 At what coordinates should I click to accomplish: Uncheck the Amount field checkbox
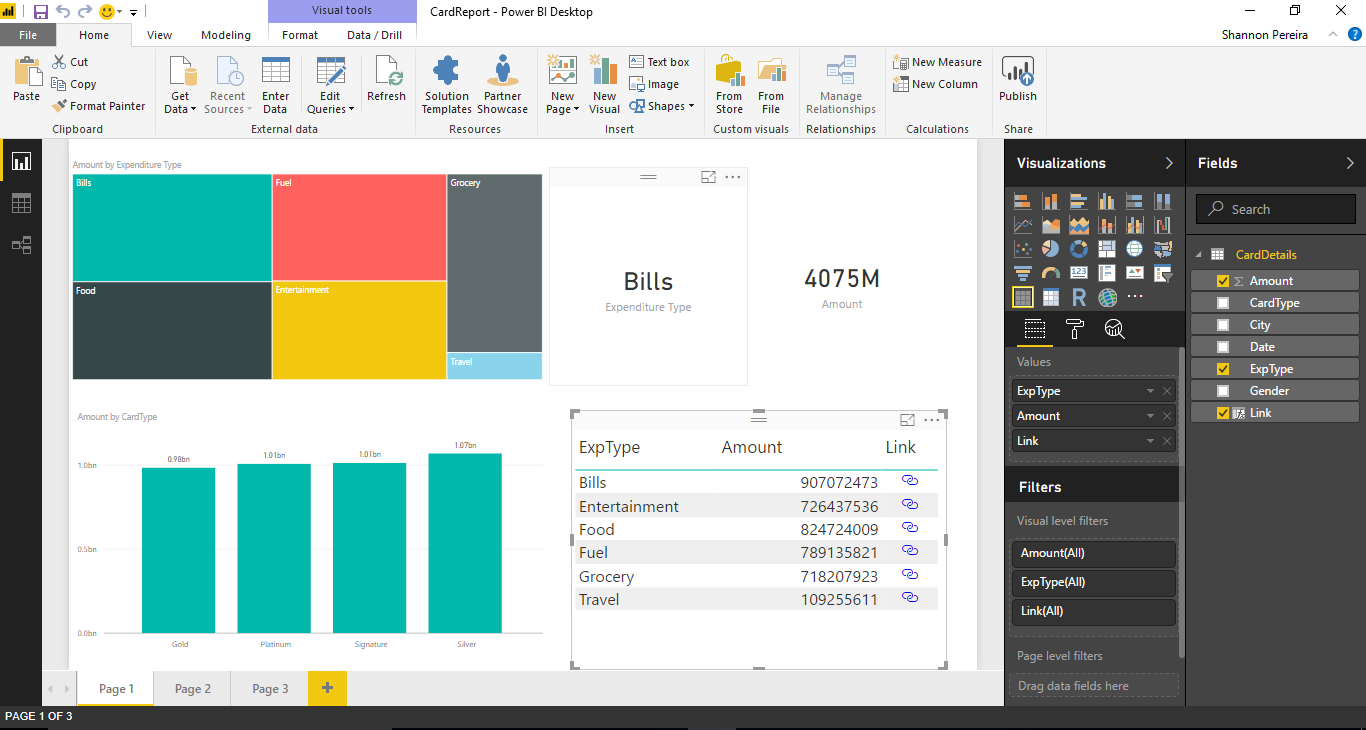tap(1222, 281)
